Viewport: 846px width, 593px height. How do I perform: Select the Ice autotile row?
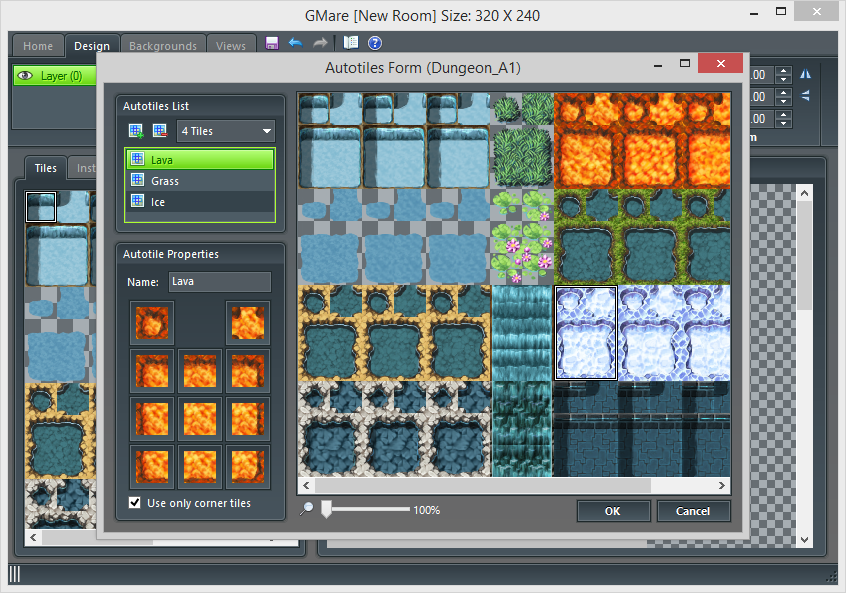point(200,202)
